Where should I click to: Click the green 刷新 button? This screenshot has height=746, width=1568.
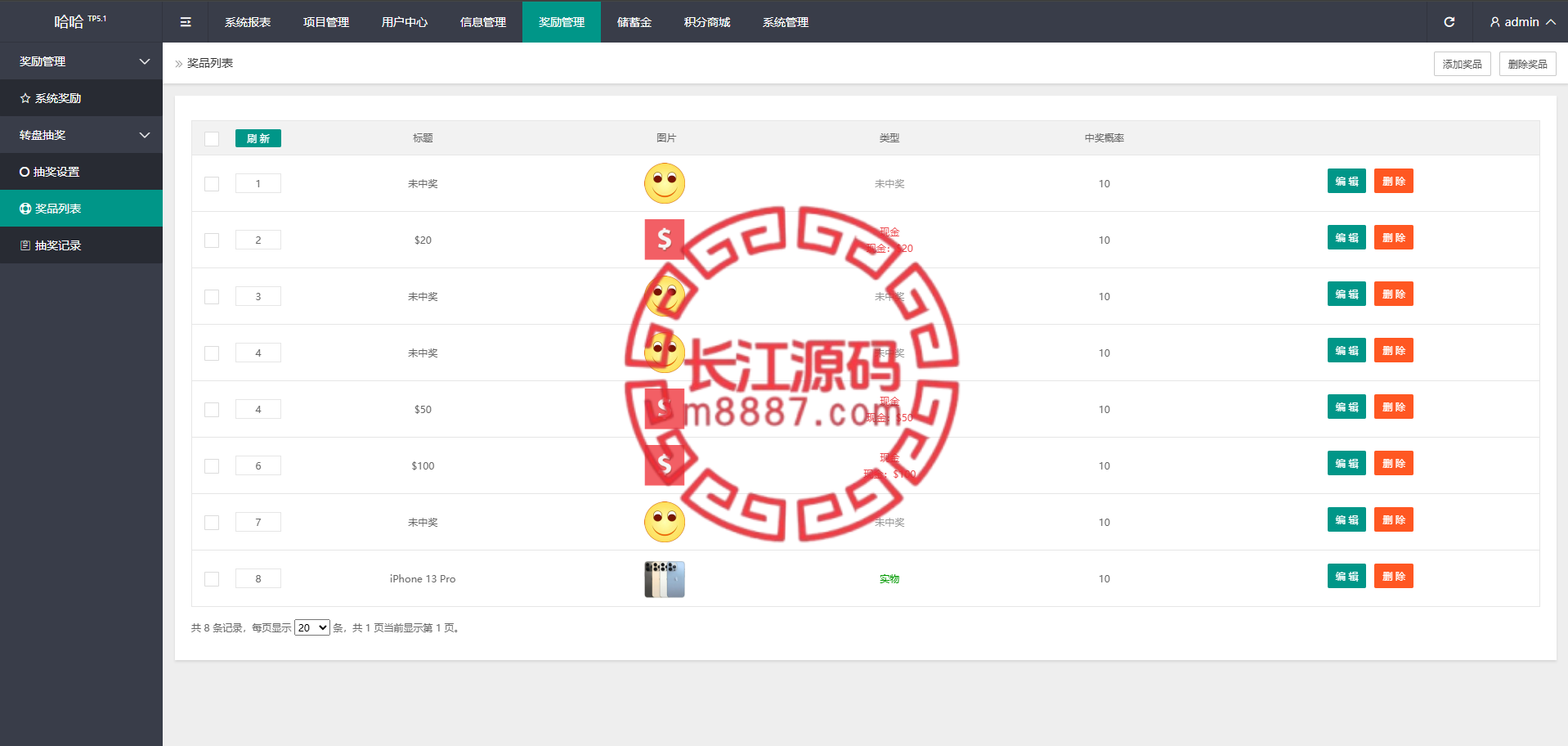[258, 138]
